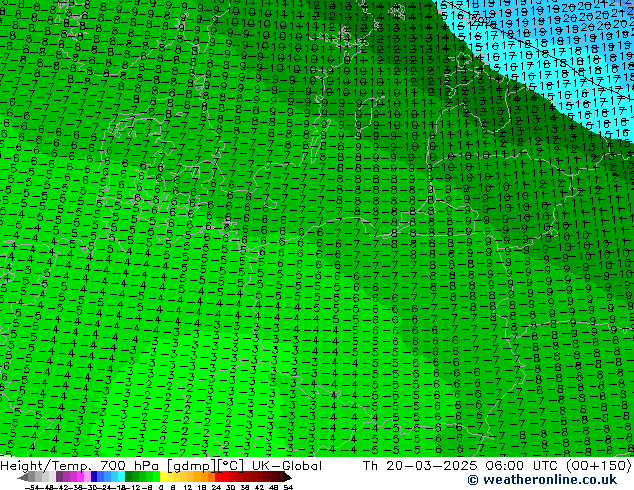This screenshot has height=490, width=634.
Task: Click the '06:00 UTC' time label
Action: click(522, 466)
